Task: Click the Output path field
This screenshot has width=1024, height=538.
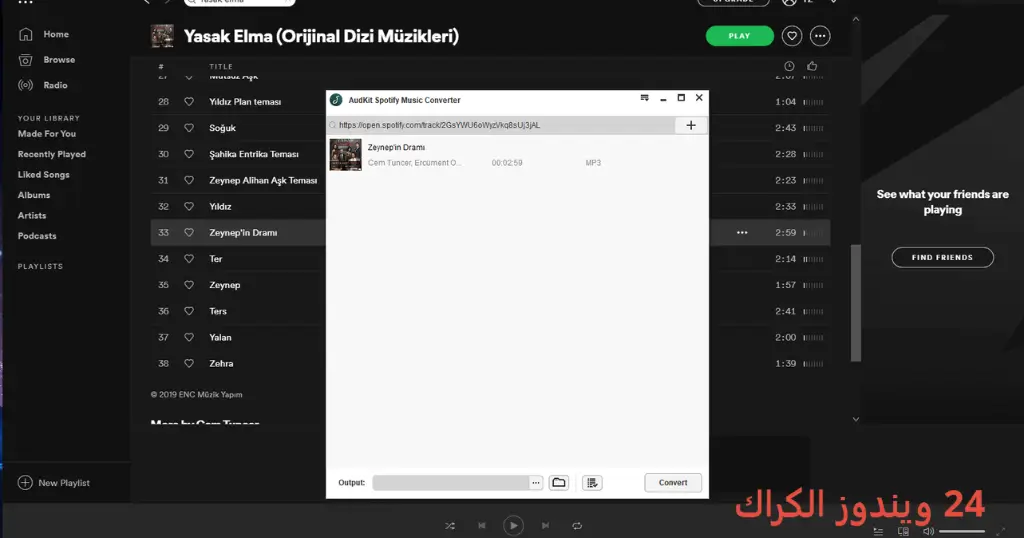Action: coord(451,483)
